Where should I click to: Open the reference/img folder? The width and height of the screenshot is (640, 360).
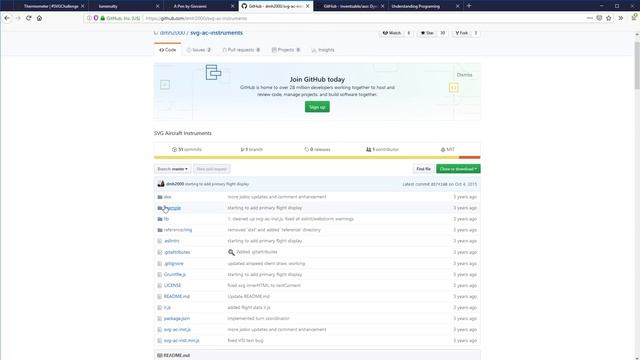pos(178,230)
